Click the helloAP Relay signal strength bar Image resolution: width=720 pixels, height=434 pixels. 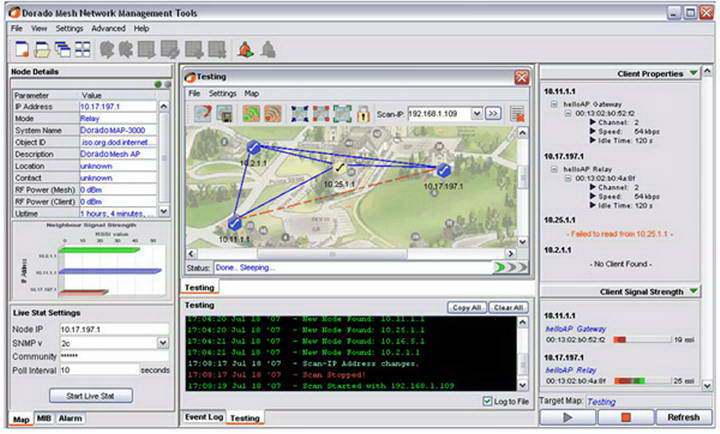[x=642, y=381]
